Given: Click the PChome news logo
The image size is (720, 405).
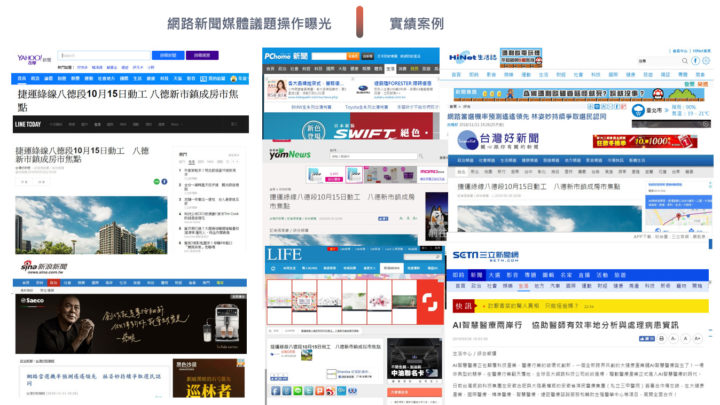Looking at the screenshot, I should pyautogui.click(x=285, y=55).
